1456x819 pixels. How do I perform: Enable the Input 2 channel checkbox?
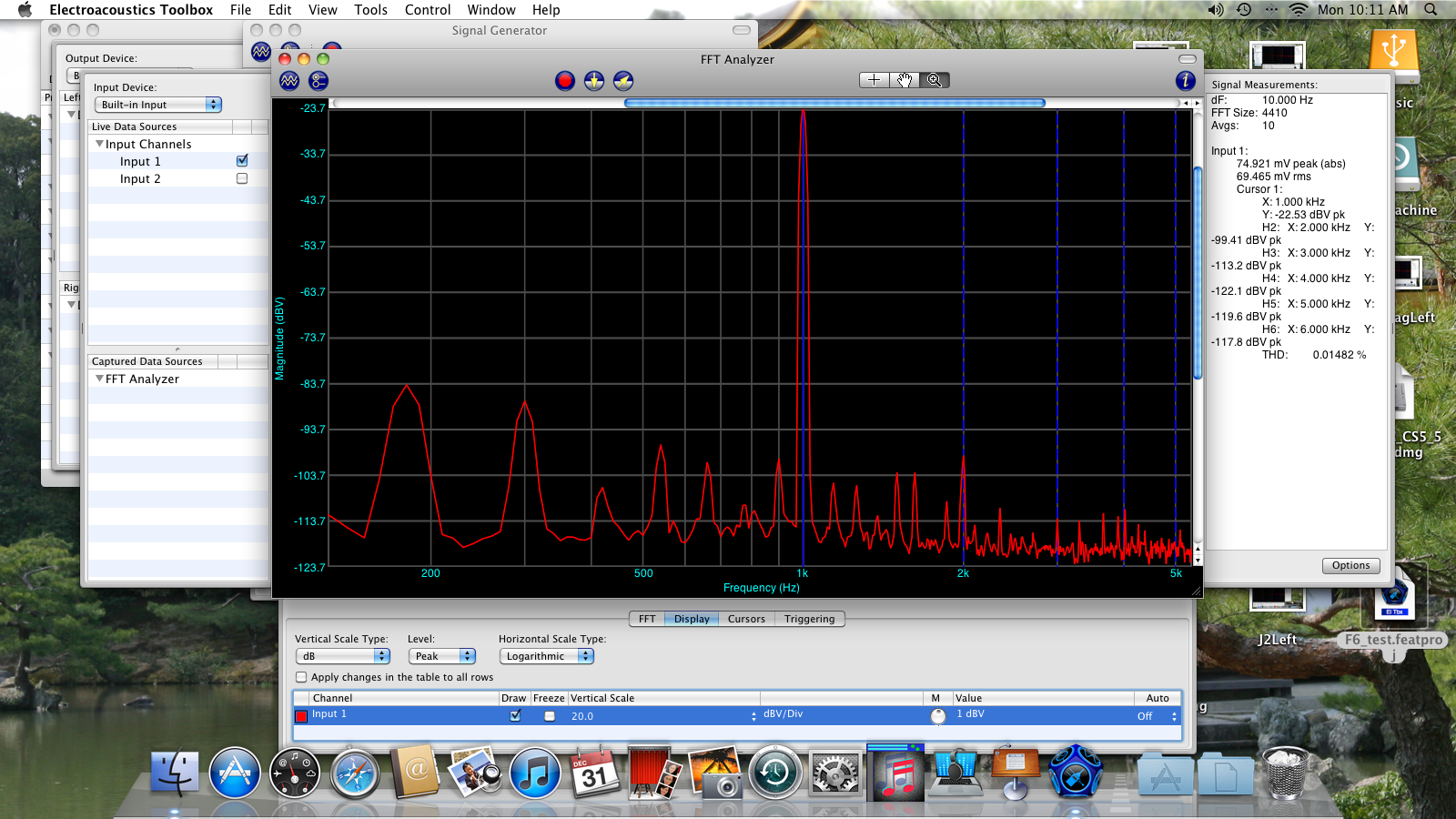242,178
